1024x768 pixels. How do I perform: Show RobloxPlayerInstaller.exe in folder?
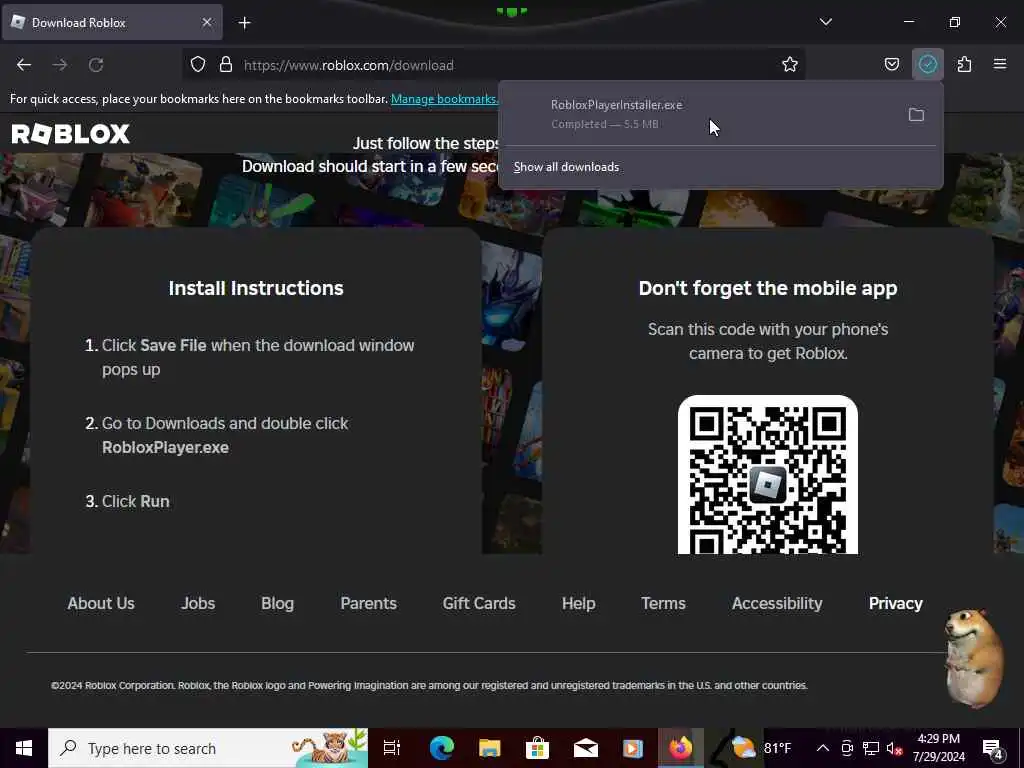tap(916, 115)
